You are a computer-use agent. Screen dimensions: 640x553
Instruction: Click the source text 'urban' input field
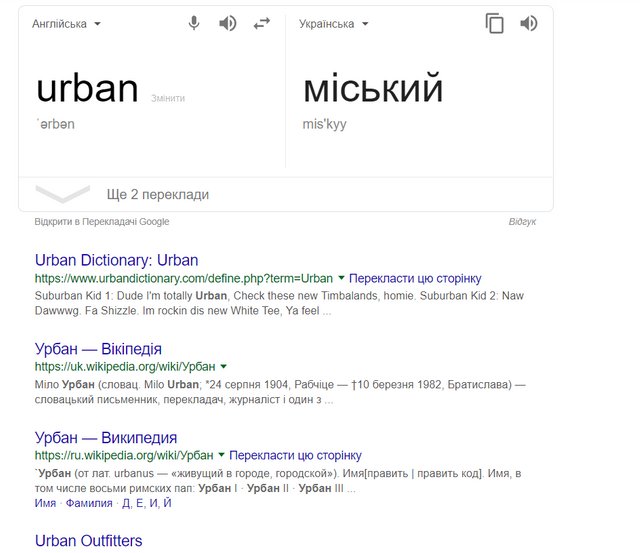[87, 90]
